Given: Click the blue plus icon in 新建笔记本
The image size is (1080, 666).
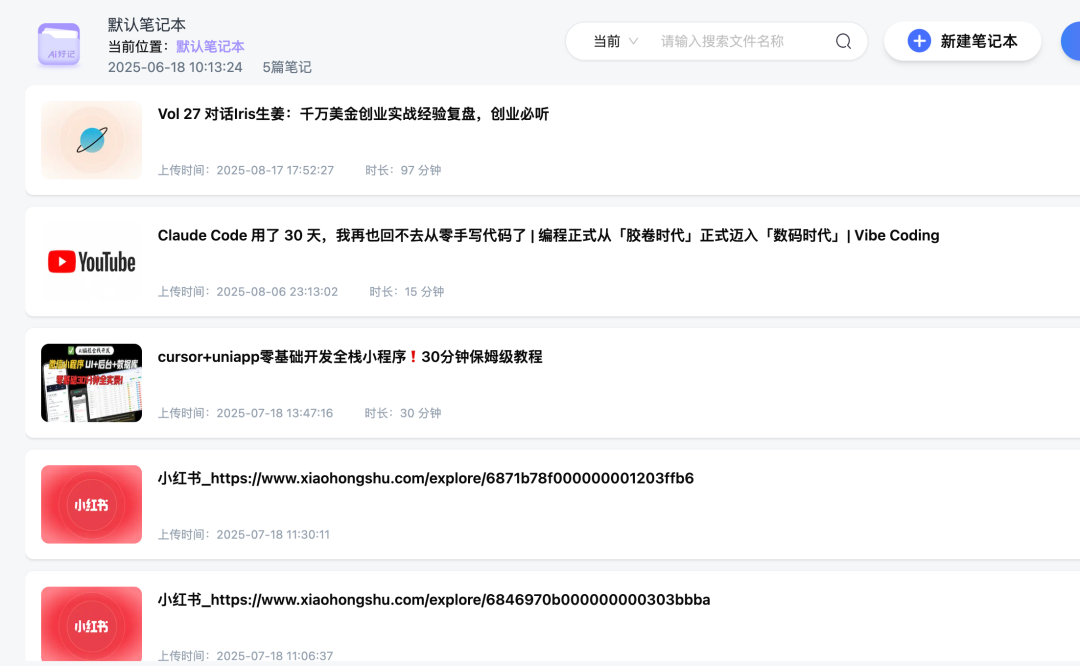Looking at the screenshot, I should [x=919, y=41].
